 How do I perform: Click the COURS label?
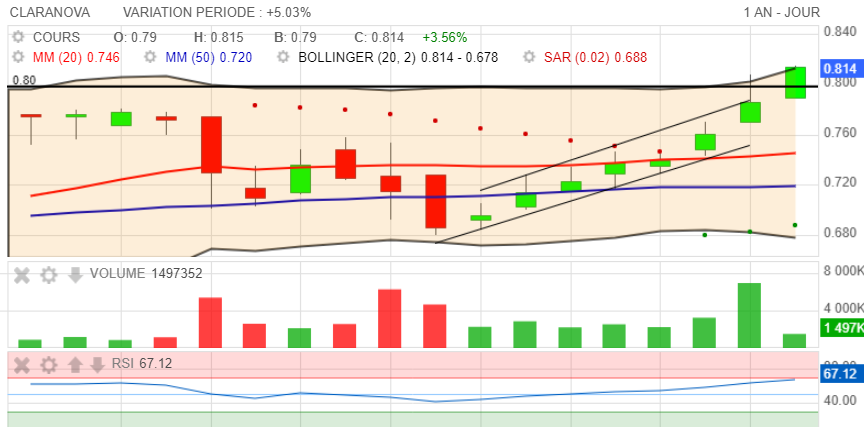tap(56, 37)
